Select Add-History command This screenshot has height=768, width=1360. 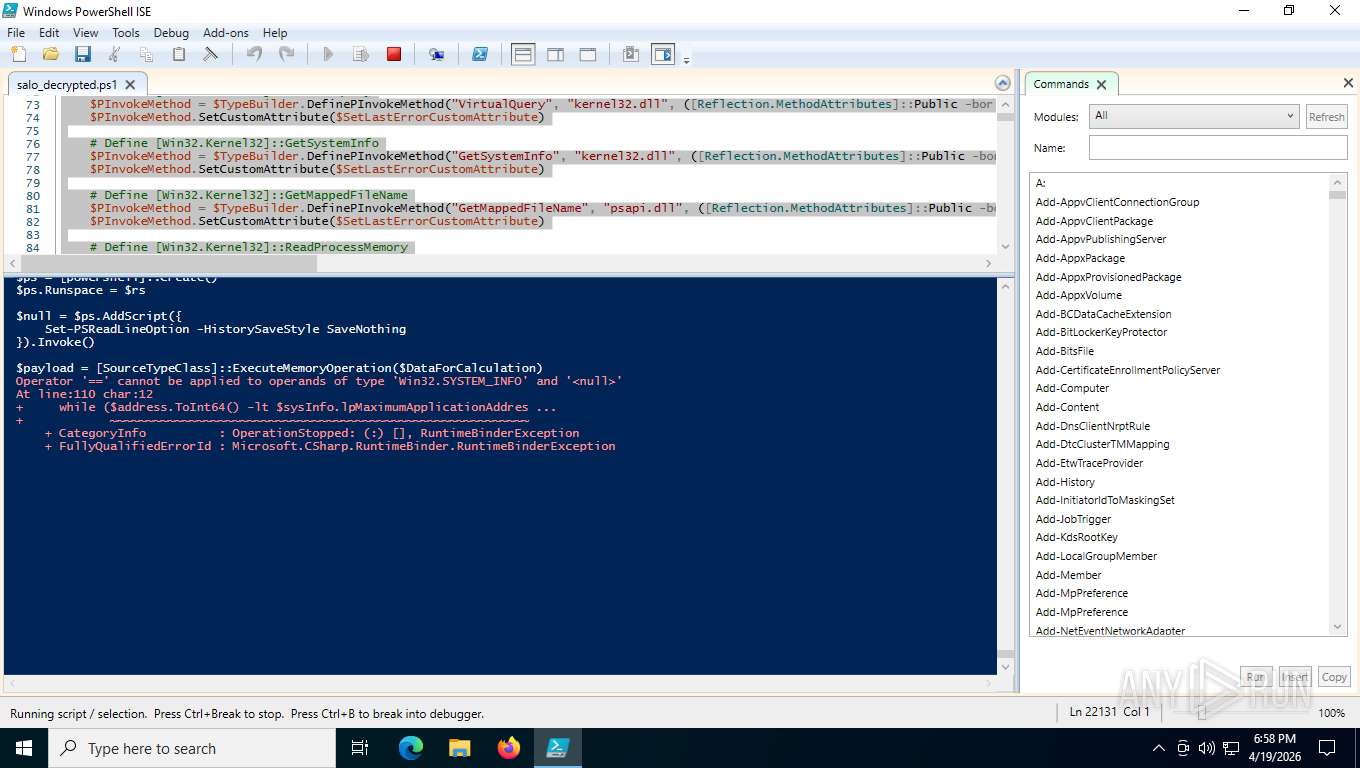pos(1065,482)
